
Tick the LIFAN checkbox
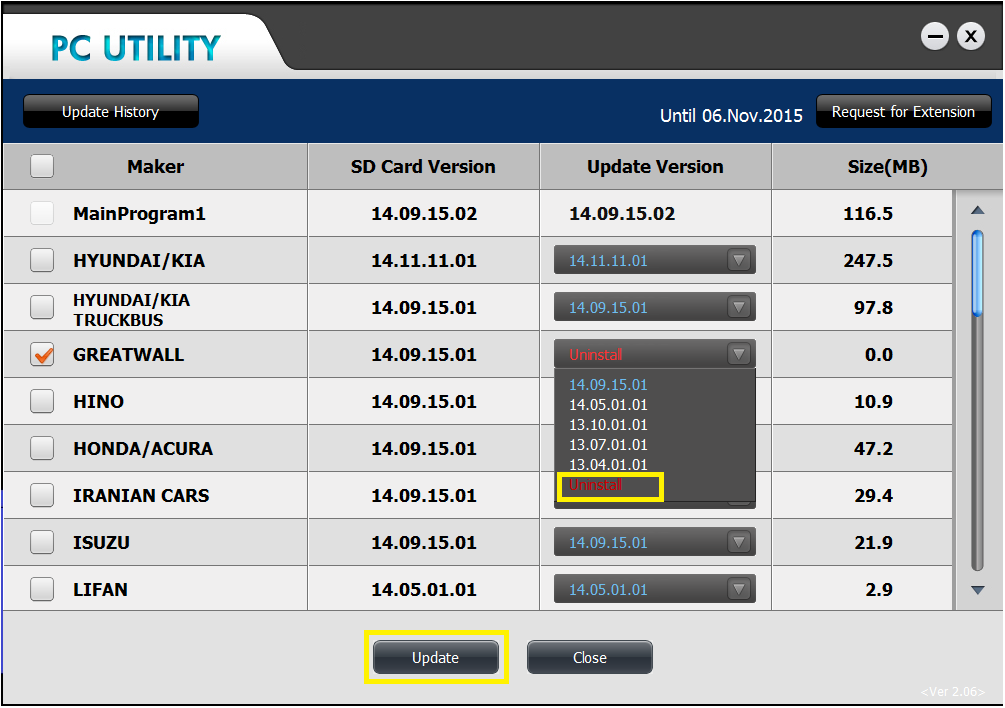(x=42, y=590)
